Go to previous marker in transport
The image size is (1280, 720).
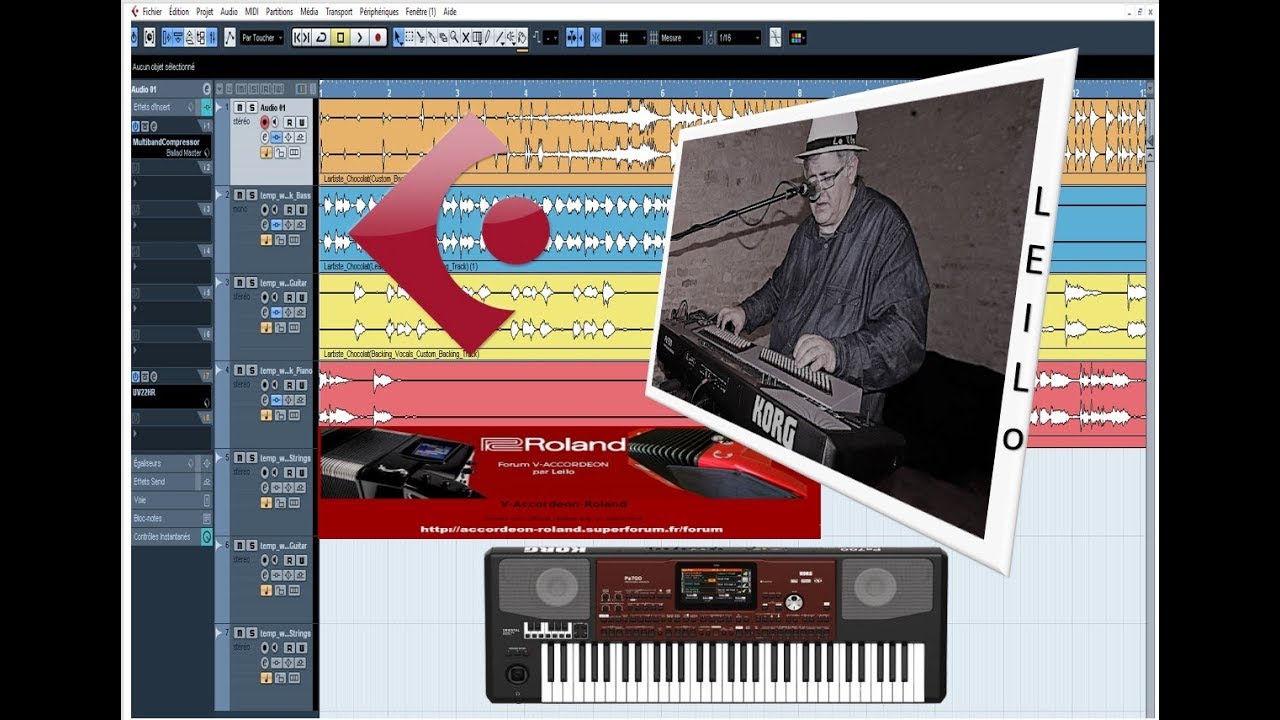298,37
